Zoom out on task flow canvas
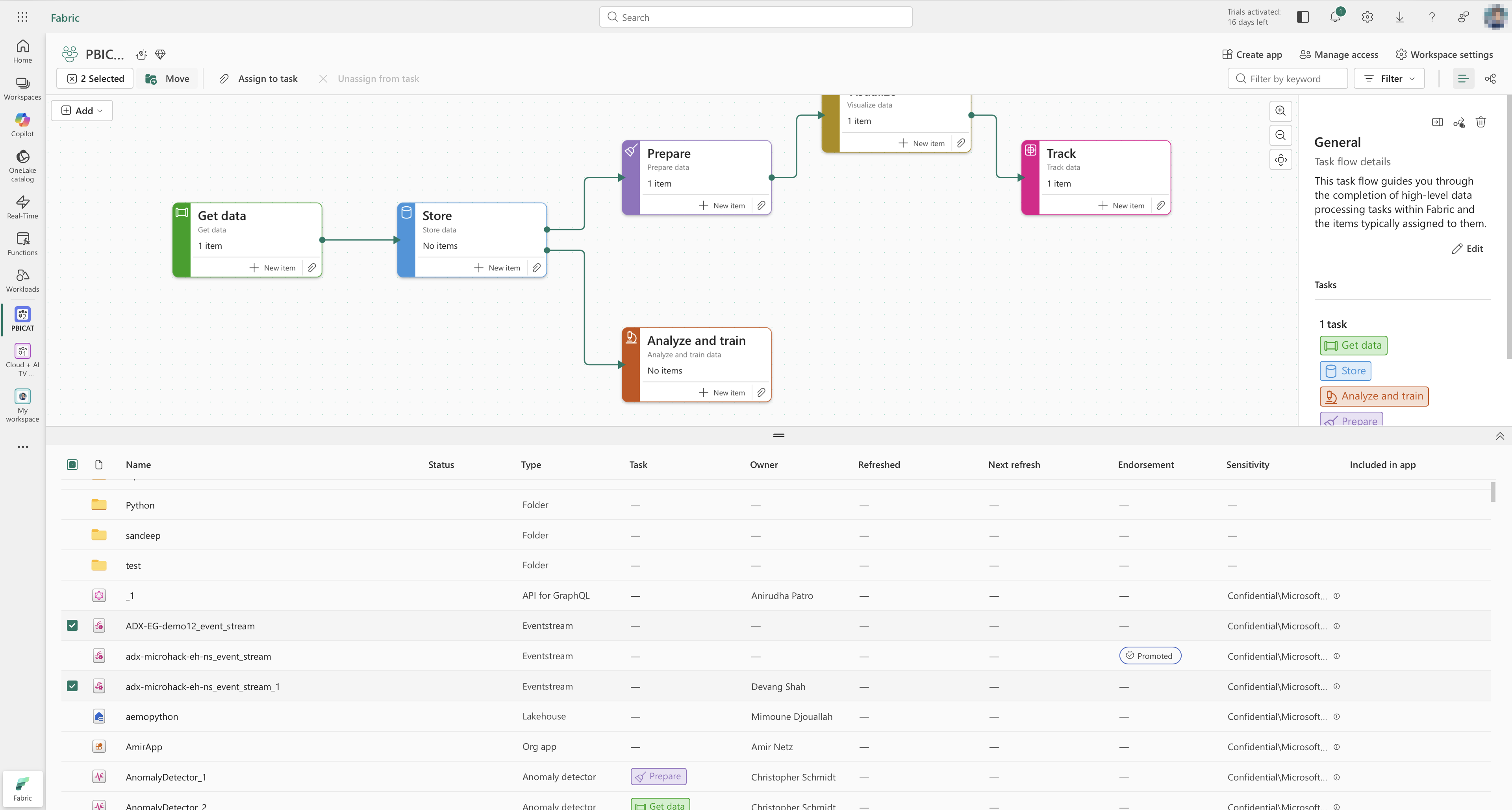This screenshot has width=1512, height=810. click(x=1280, y=135)
